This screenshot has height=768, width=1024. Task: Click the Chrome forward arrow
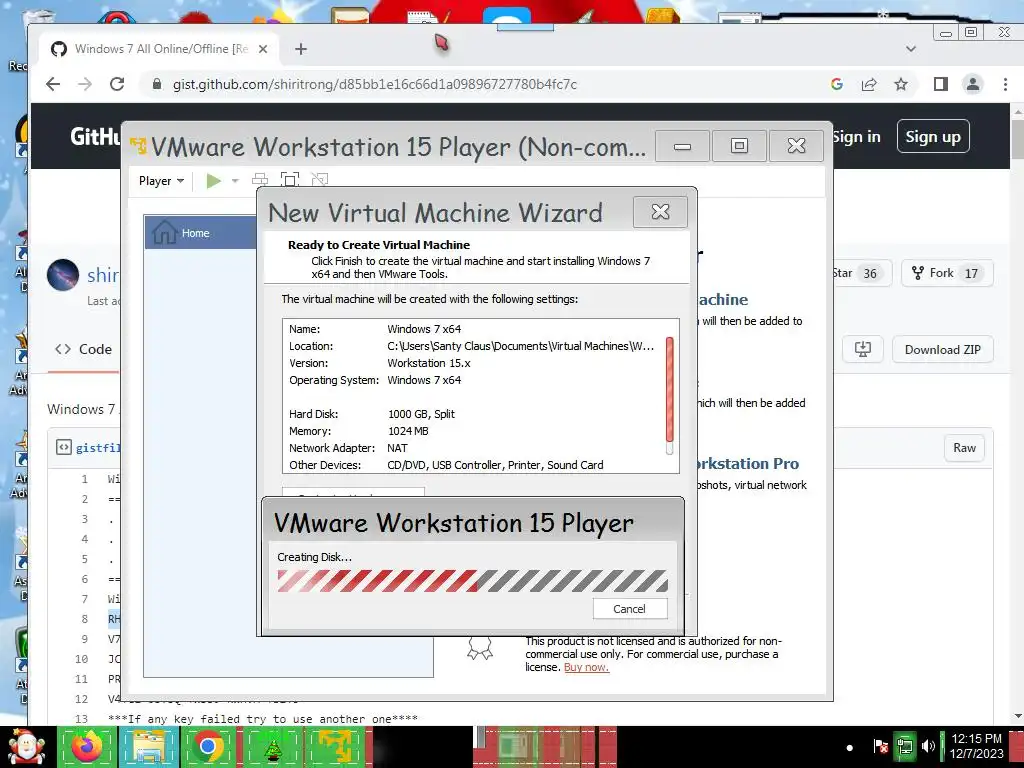click(85, 84)
